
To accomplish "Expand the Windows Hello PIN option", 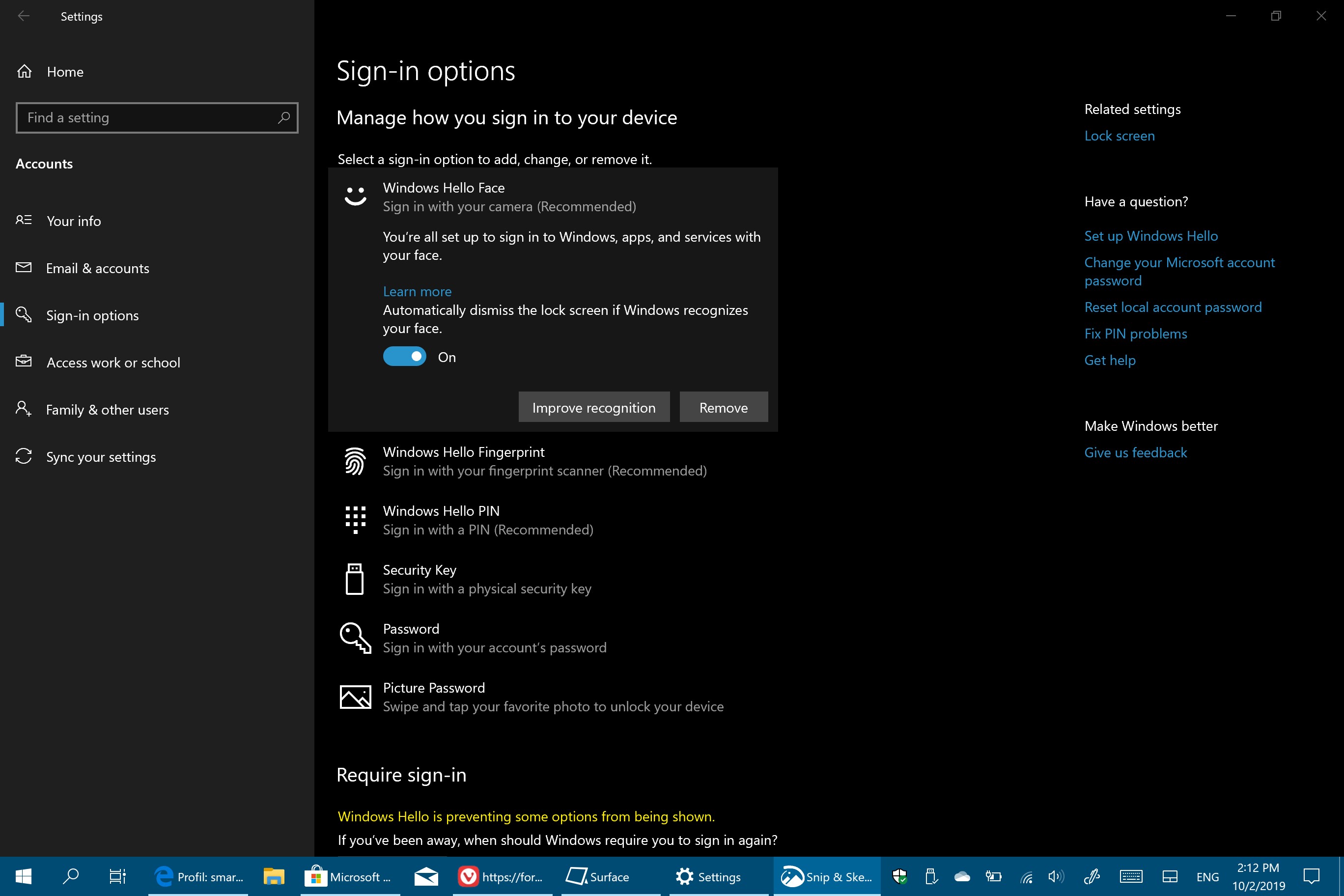I will (x=553, y=520).
